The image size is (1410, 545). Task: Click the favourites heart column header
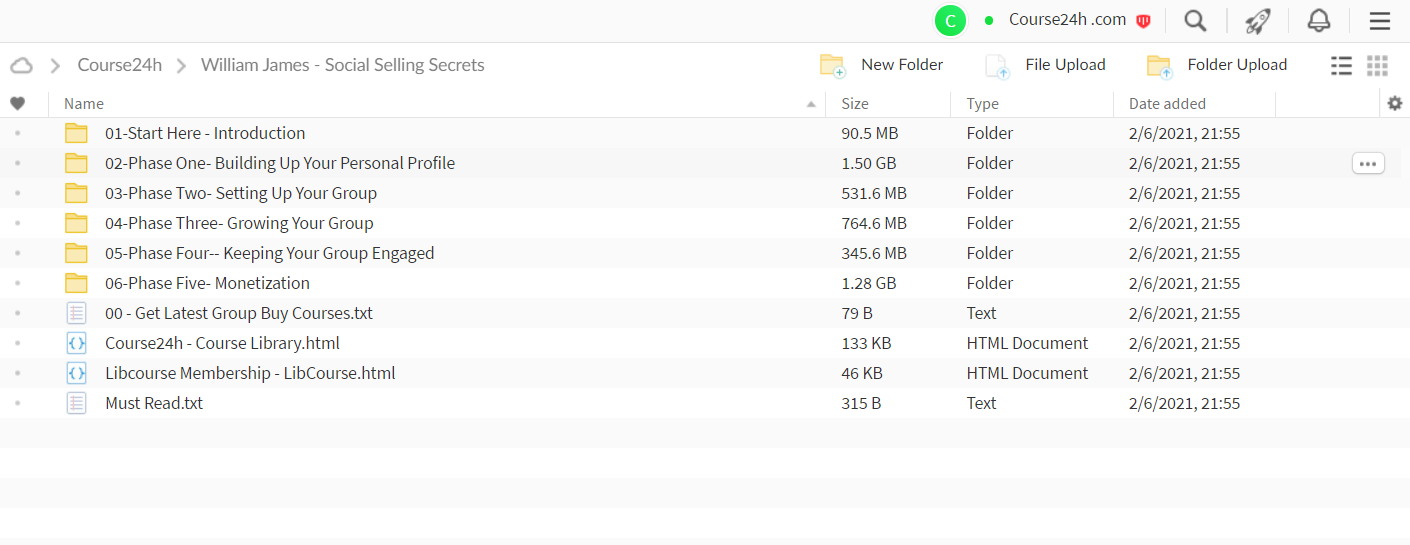[17, 103]
